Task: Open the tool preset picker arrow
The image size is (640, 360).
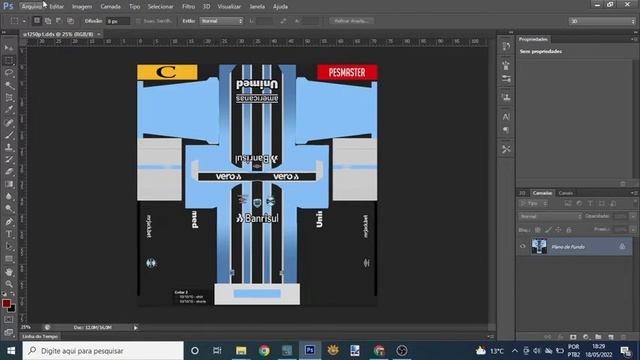Action: pyautogui.click(x=24, y=21)
